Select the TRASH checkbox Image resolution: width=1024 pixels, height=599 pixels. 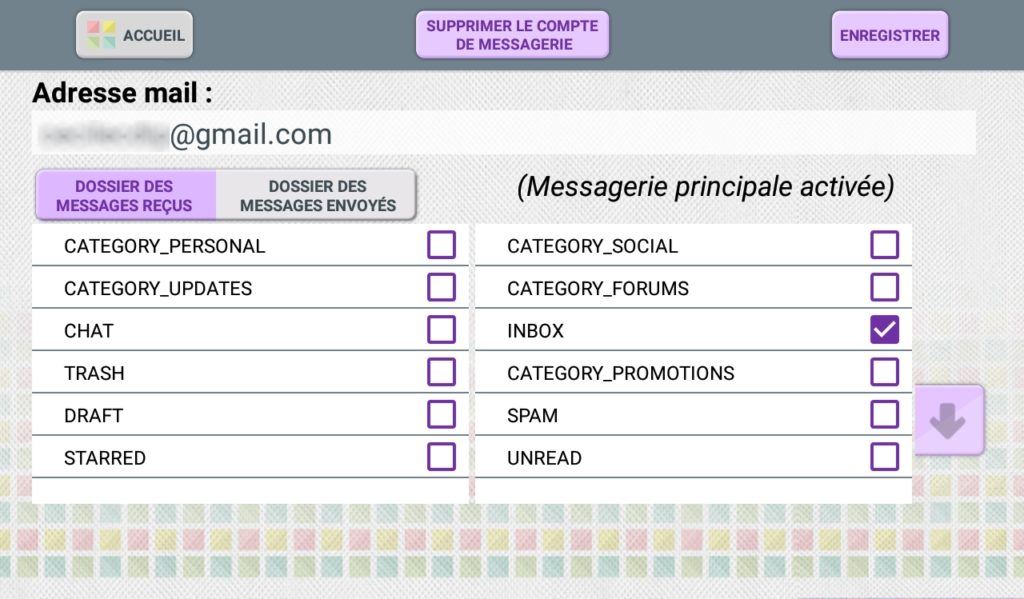pyautogui.click(x=441, y=372)
